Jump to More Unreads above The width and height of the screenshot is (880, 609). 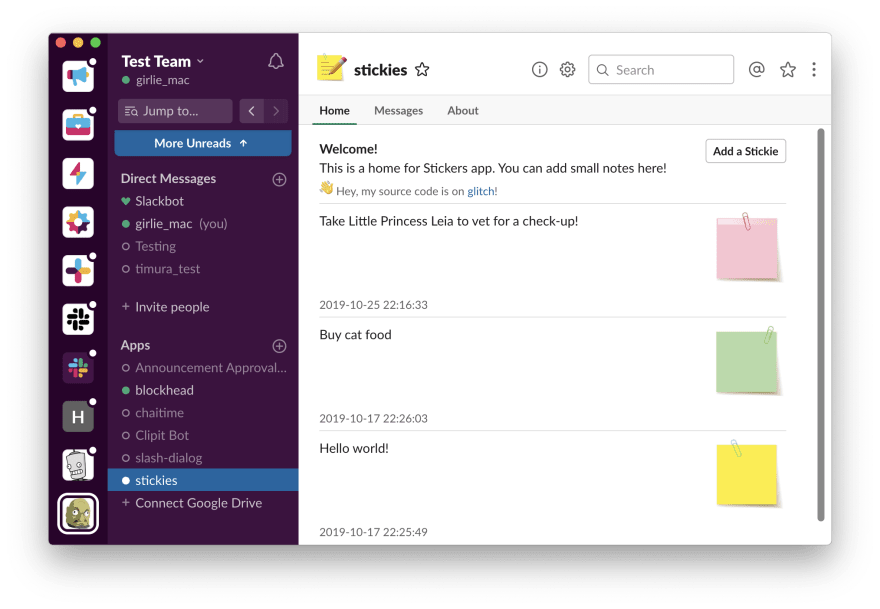pos(203,143)
